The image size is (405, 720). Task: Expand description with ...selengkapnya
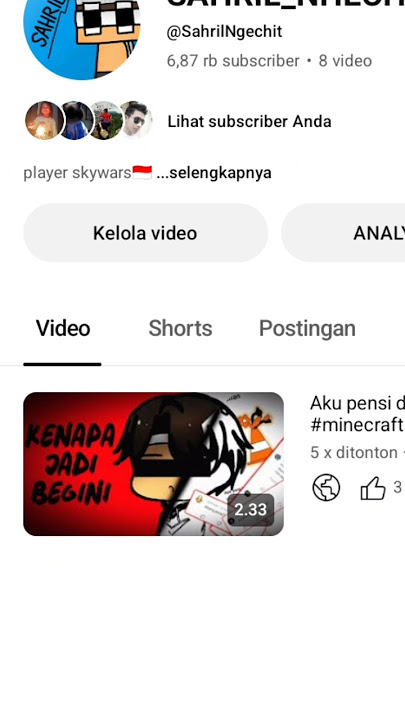(214, 173)
